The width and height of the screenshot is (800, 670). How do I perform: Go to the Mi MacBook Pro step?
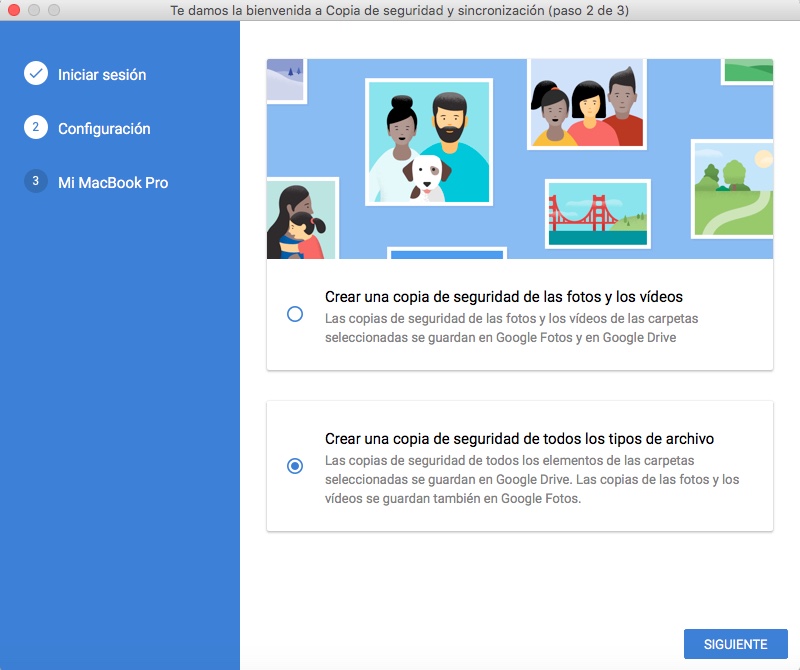click(x=113, y=183)
